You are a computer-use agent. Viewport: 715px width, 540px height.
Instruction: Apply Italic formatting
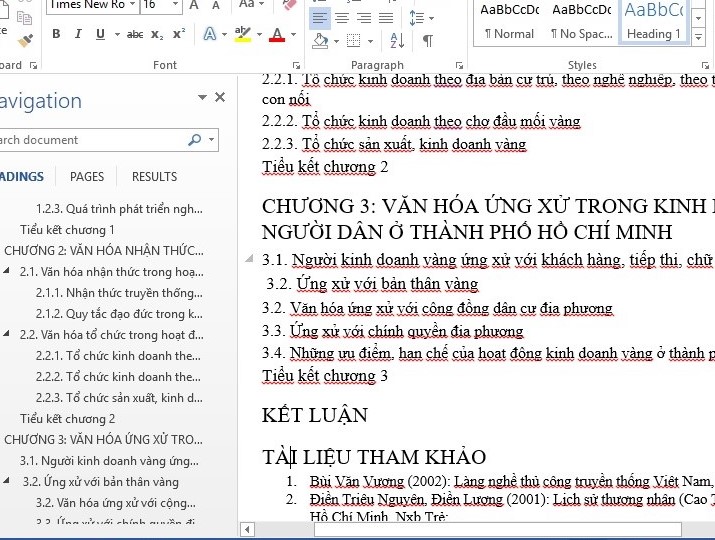(x=78, y=34)
